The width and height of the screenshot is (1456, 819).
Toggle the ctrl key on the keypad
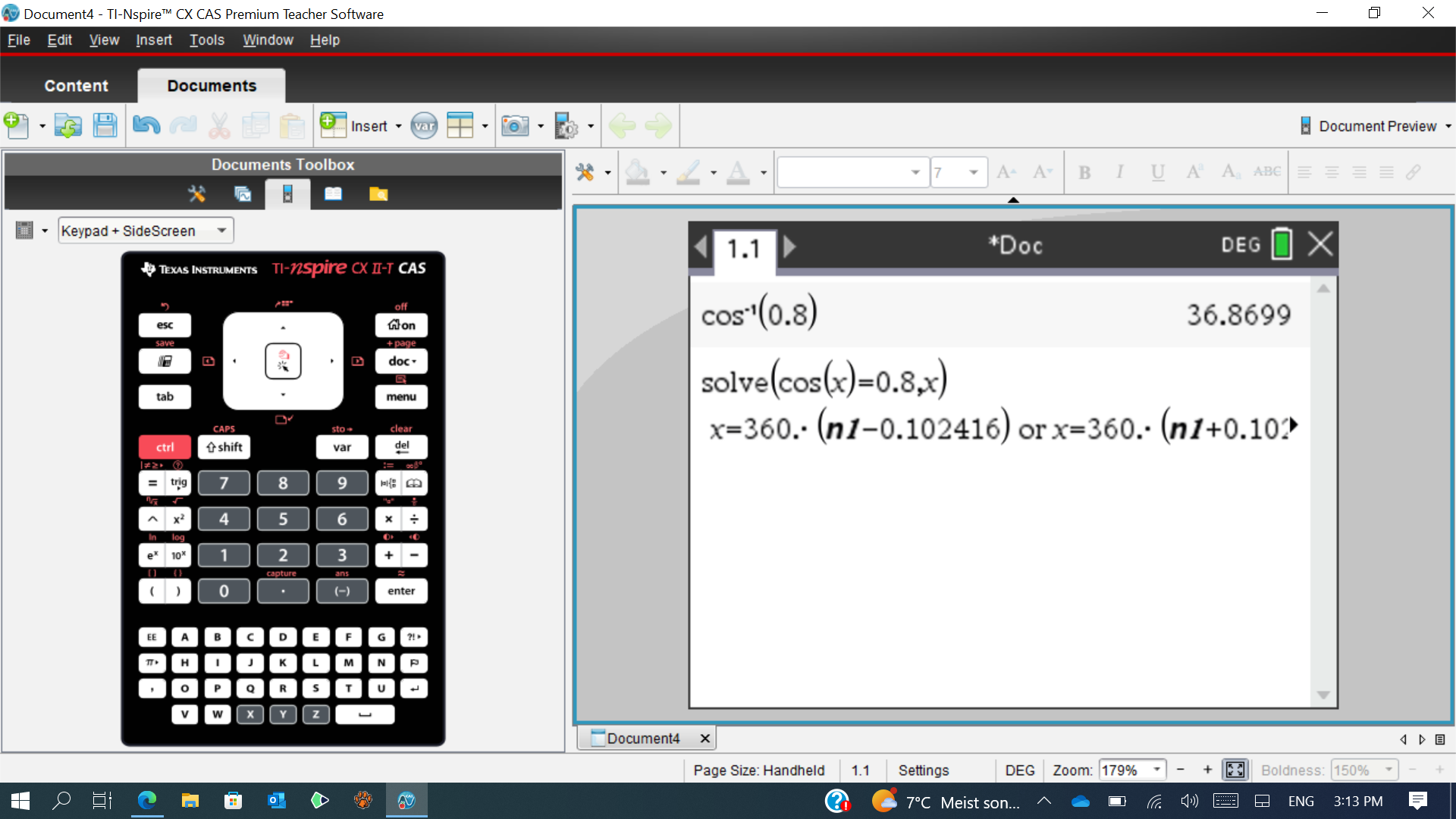165,447
